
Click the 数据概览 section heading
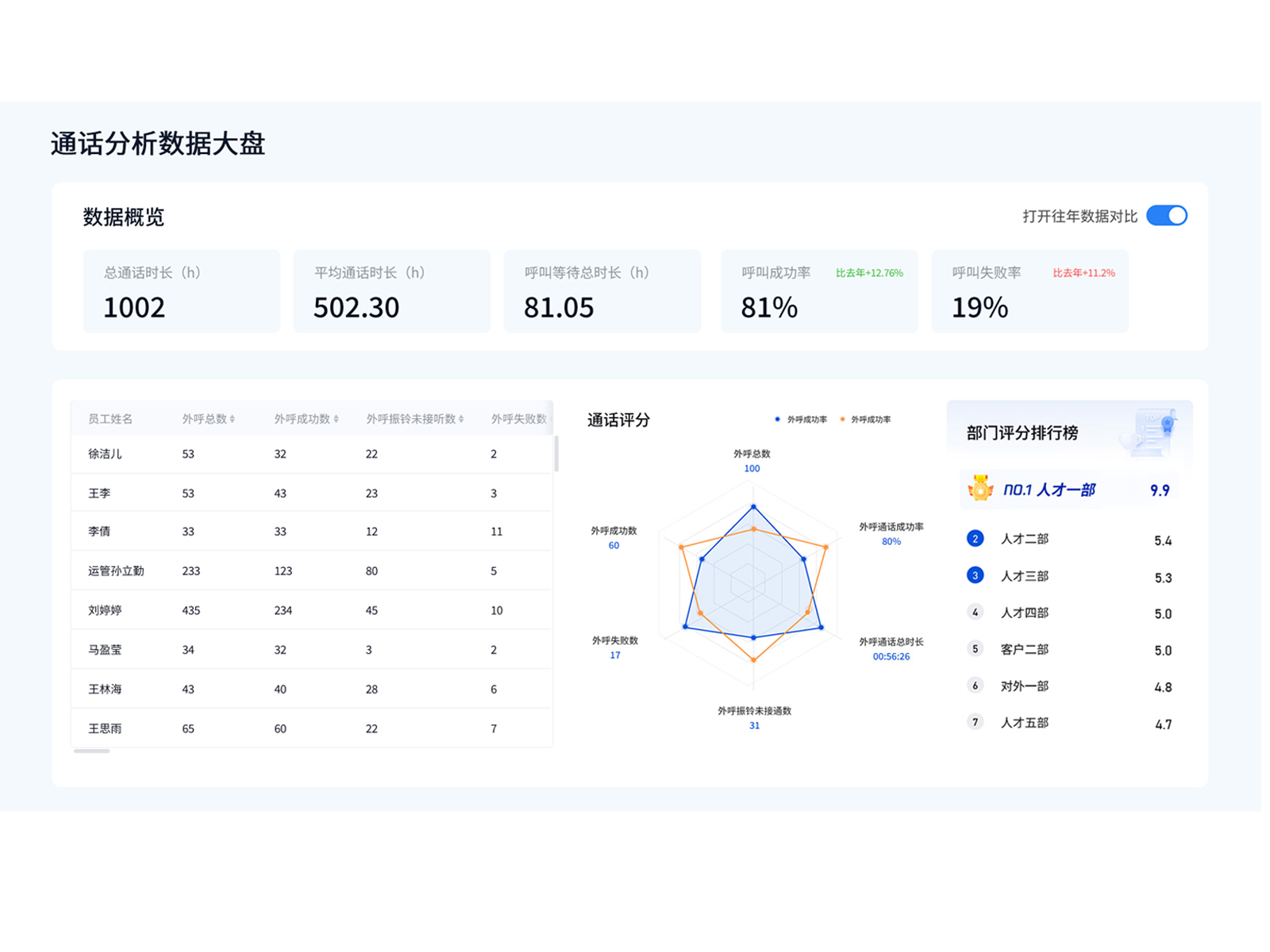[124, 217]
